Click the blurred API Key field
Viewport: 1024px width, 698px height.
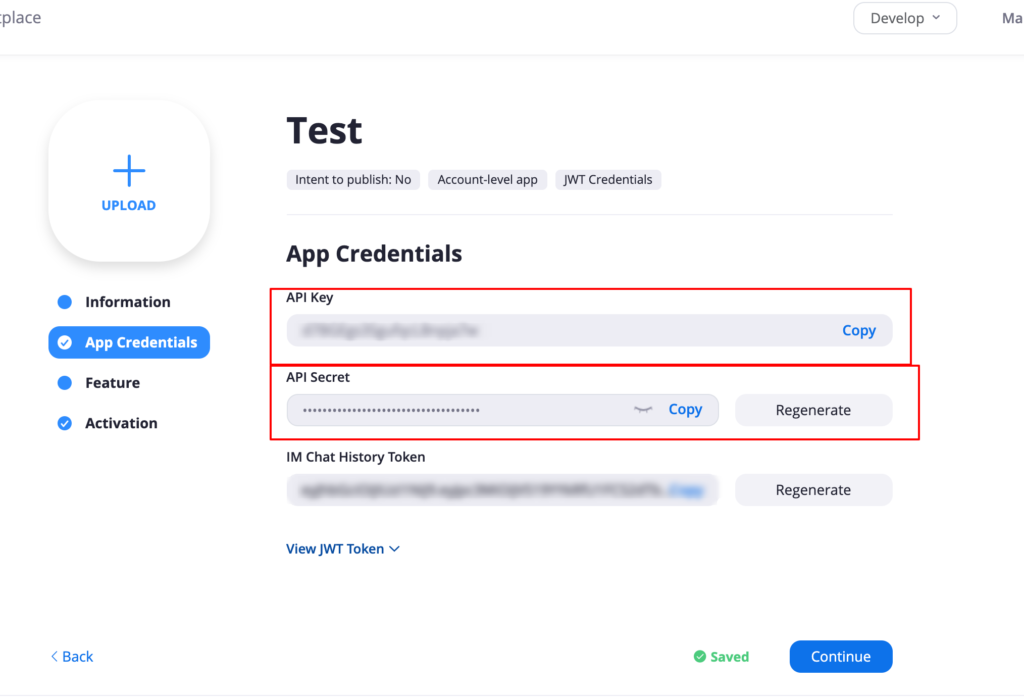pyautogui.click(x=550, y=331)
